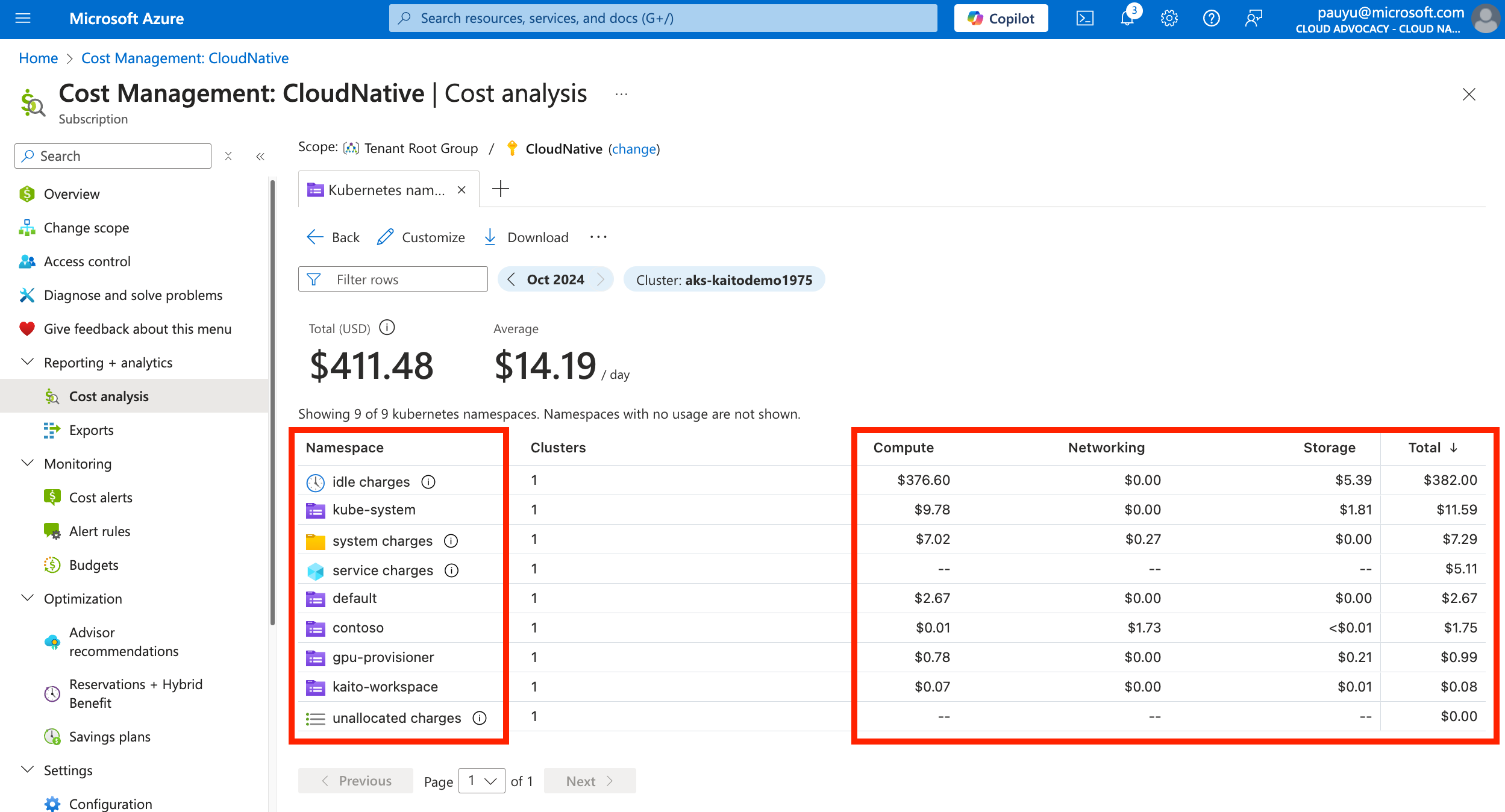This screenshot has height=812, width=1505.
Task: Show info about Total (USD)
Action: 387,328
